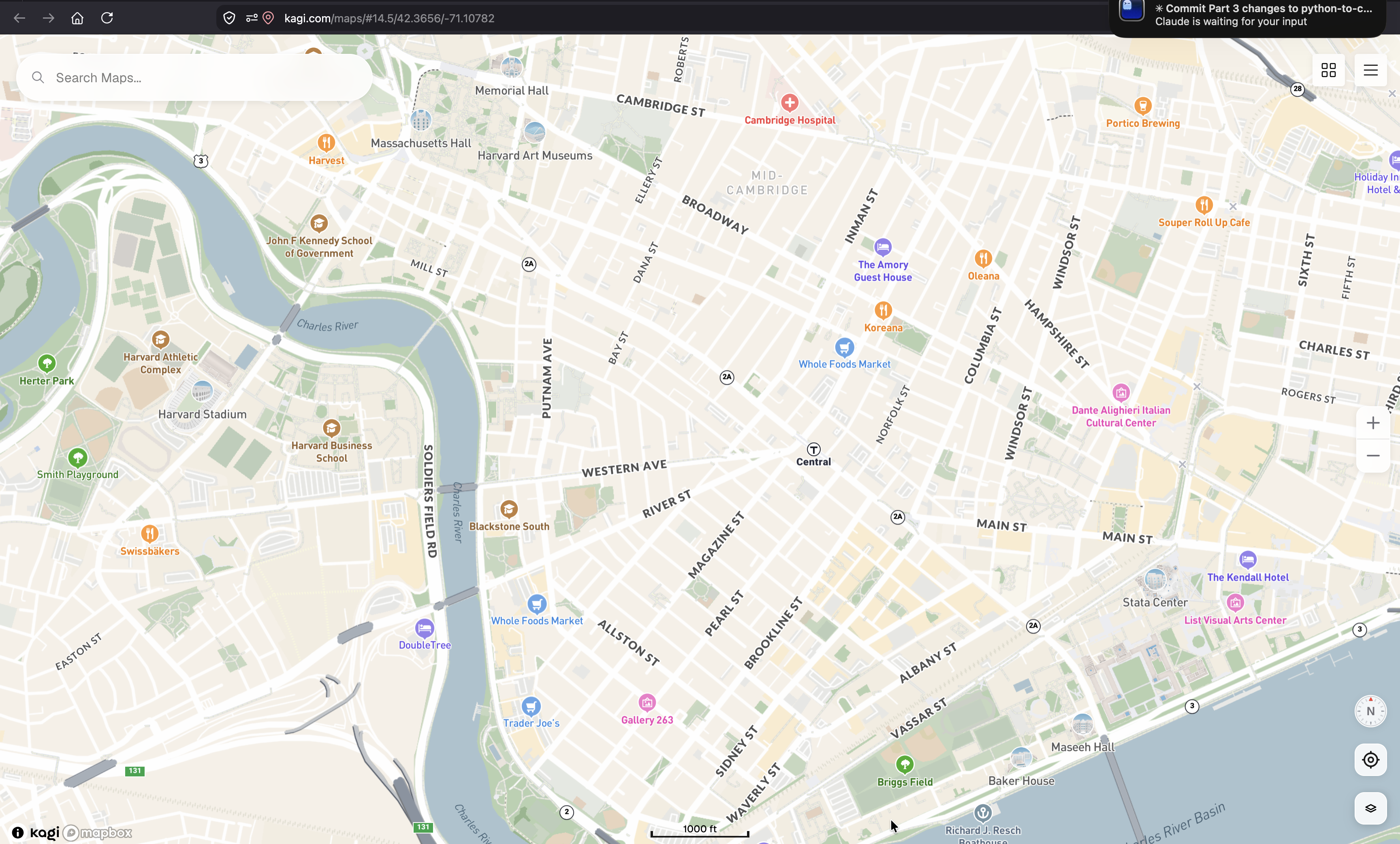The height and width of the screenshot is (844, 1400).
Task: Select the Central T station marker
Action: pyautogui.click(x=814, y=449)
